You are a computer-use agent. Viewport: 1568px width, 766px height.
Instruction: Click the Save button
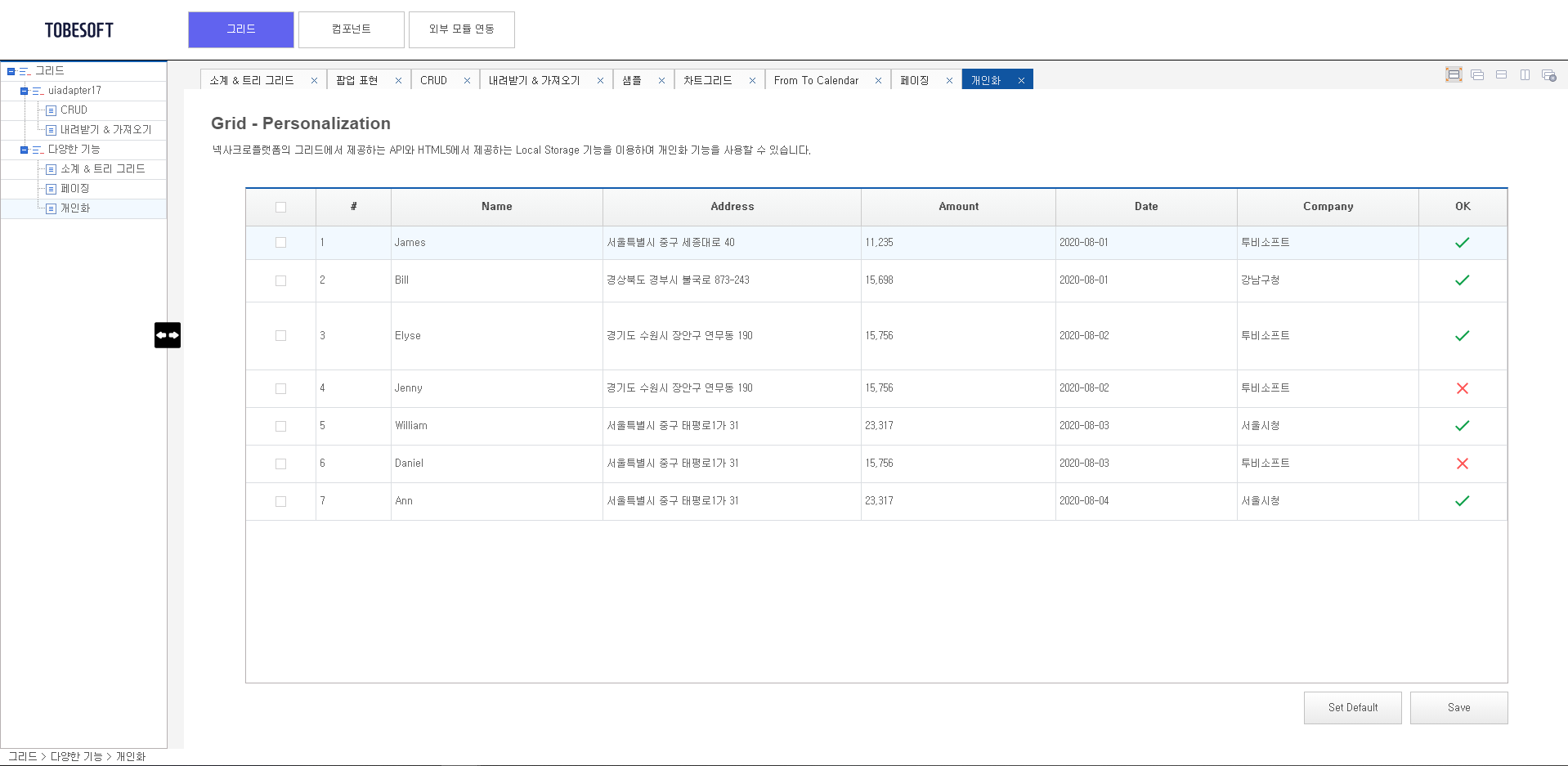1458,707
